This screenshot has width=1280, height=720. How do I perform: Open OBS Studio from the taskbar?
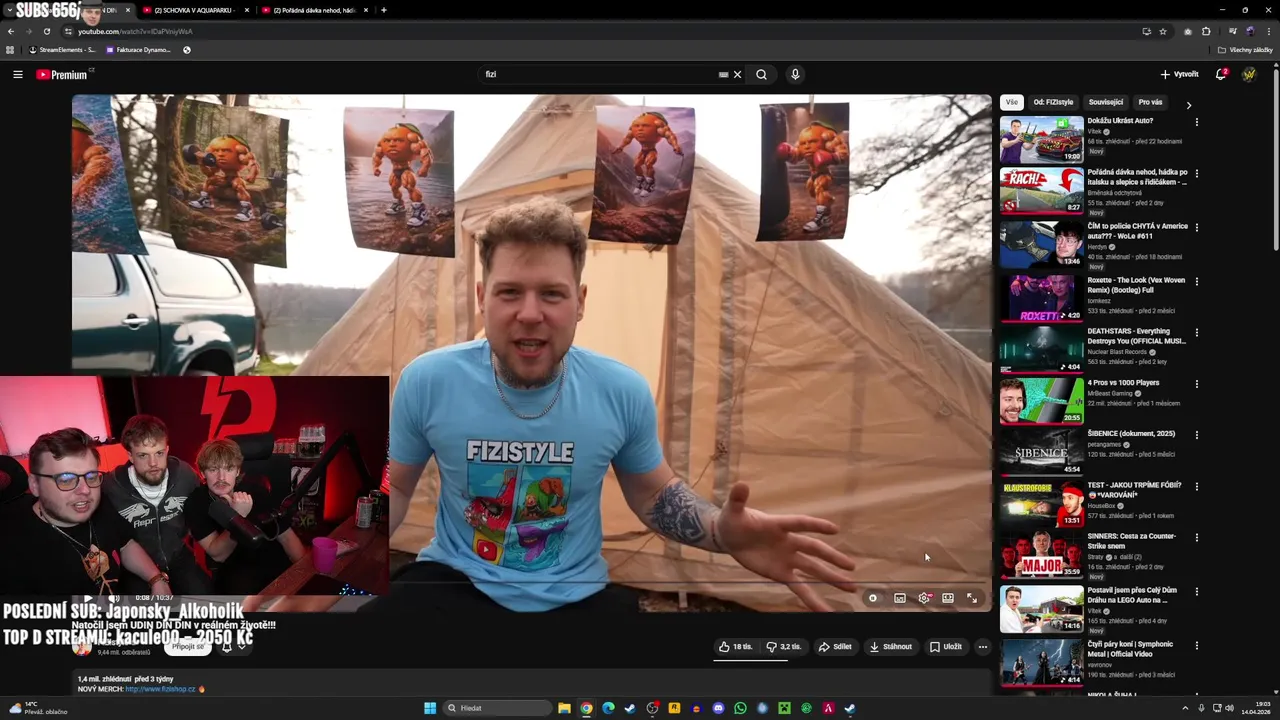point(652,708)
